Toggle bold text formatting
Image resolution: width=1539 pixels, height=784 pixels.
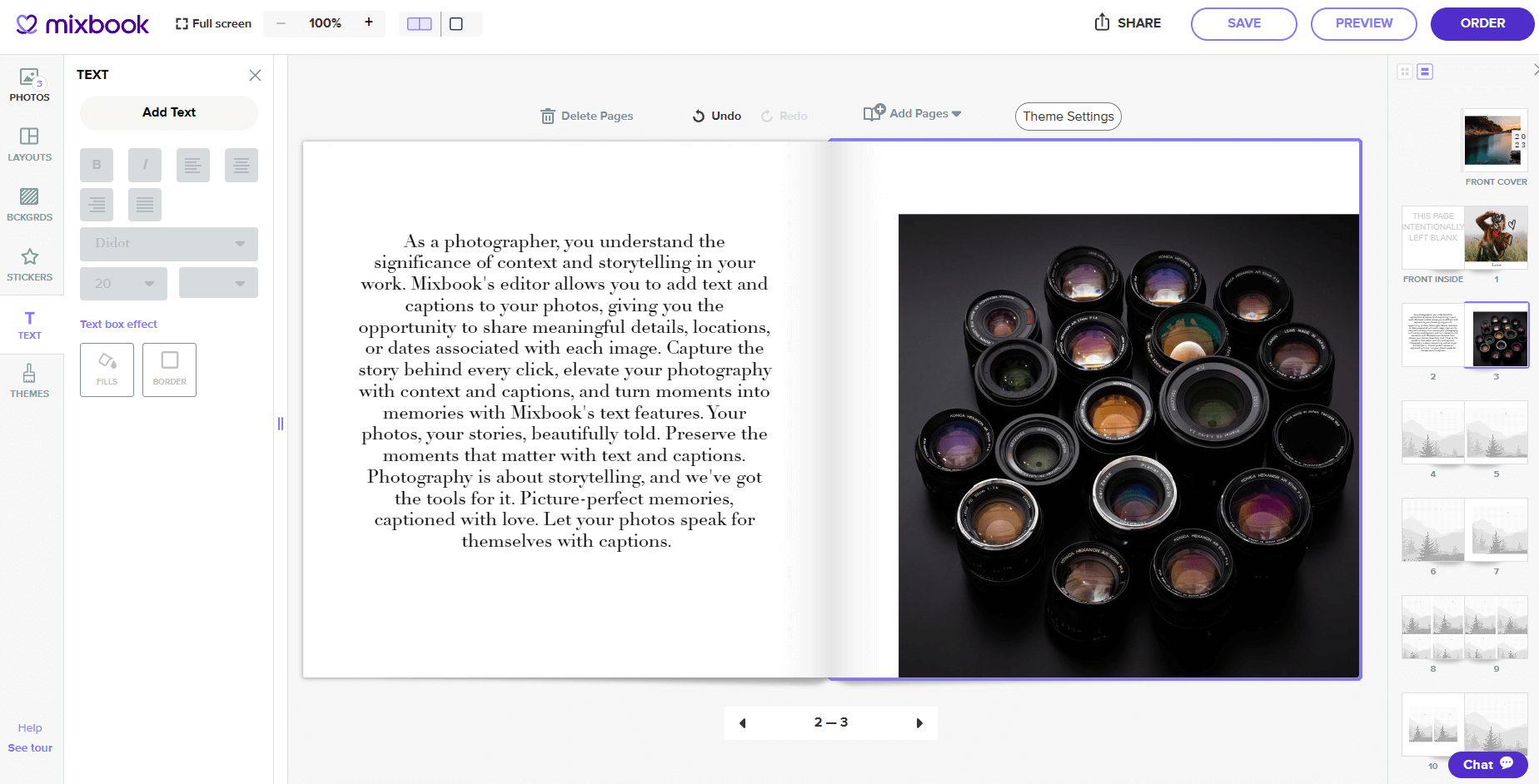96,165
